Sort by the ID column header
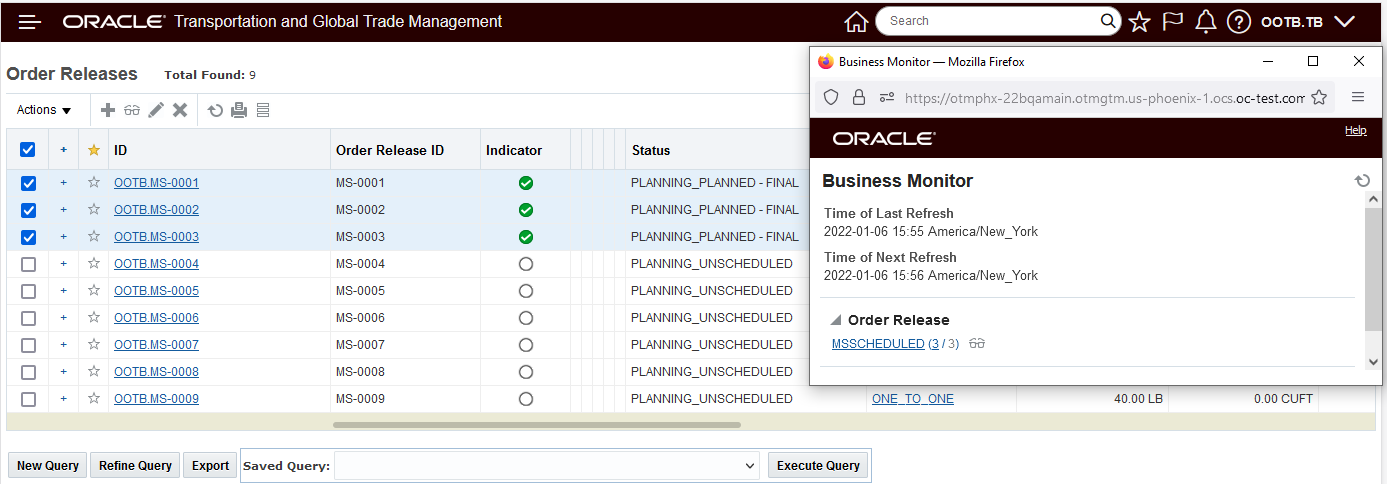Screen dimensions: 1387x484 click(120, 150)
